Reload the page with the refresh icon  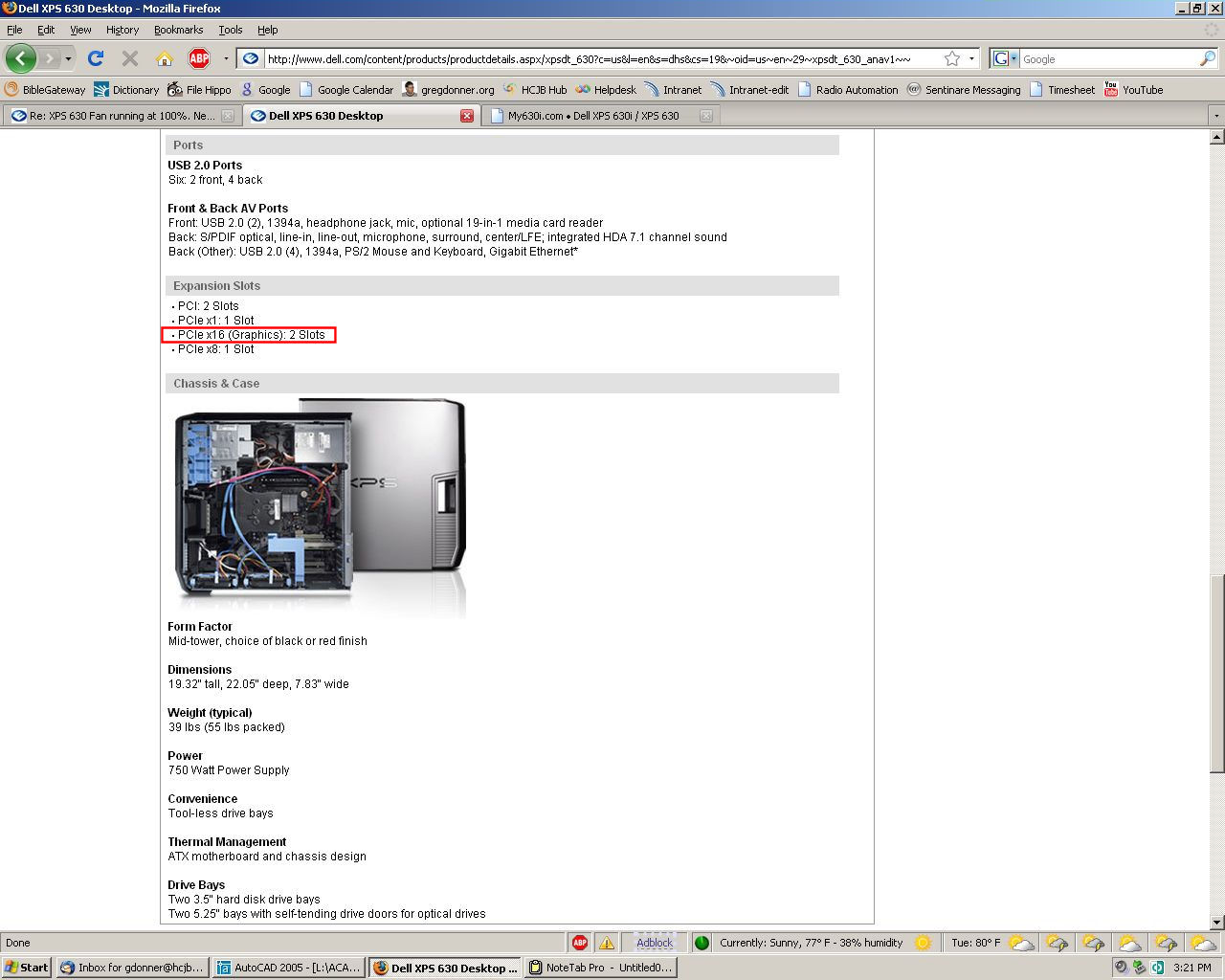click(x=96, y=58)
